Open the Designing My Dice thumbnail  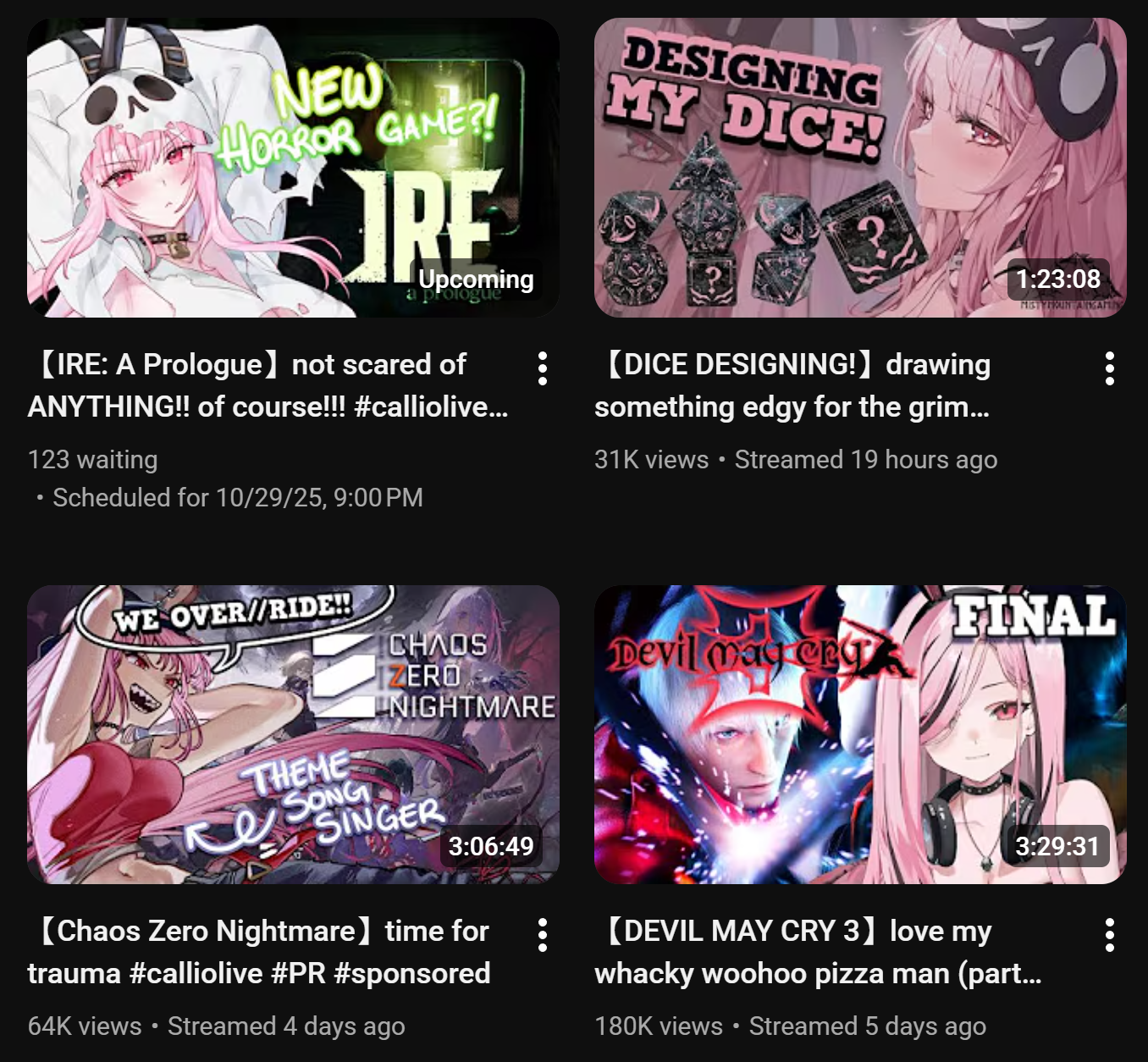(860, 168)
